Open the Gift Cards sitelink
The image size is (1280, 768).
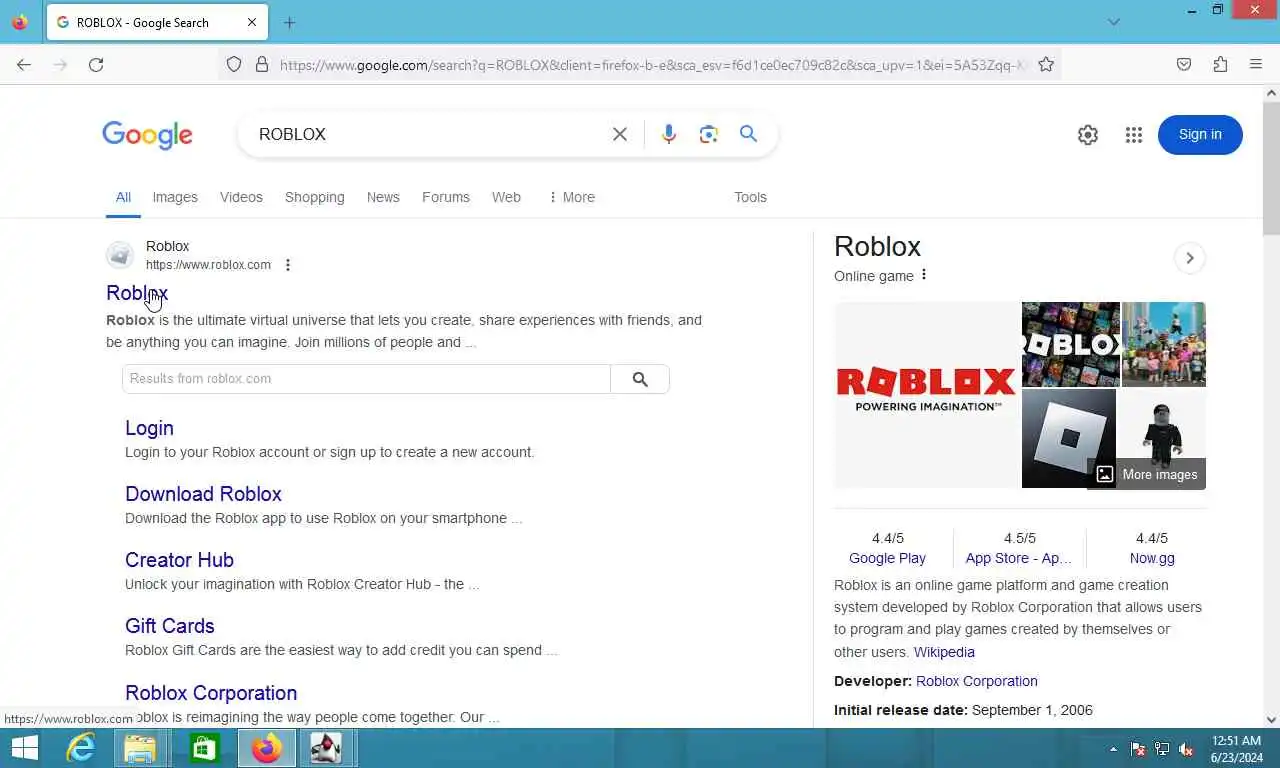170,626
